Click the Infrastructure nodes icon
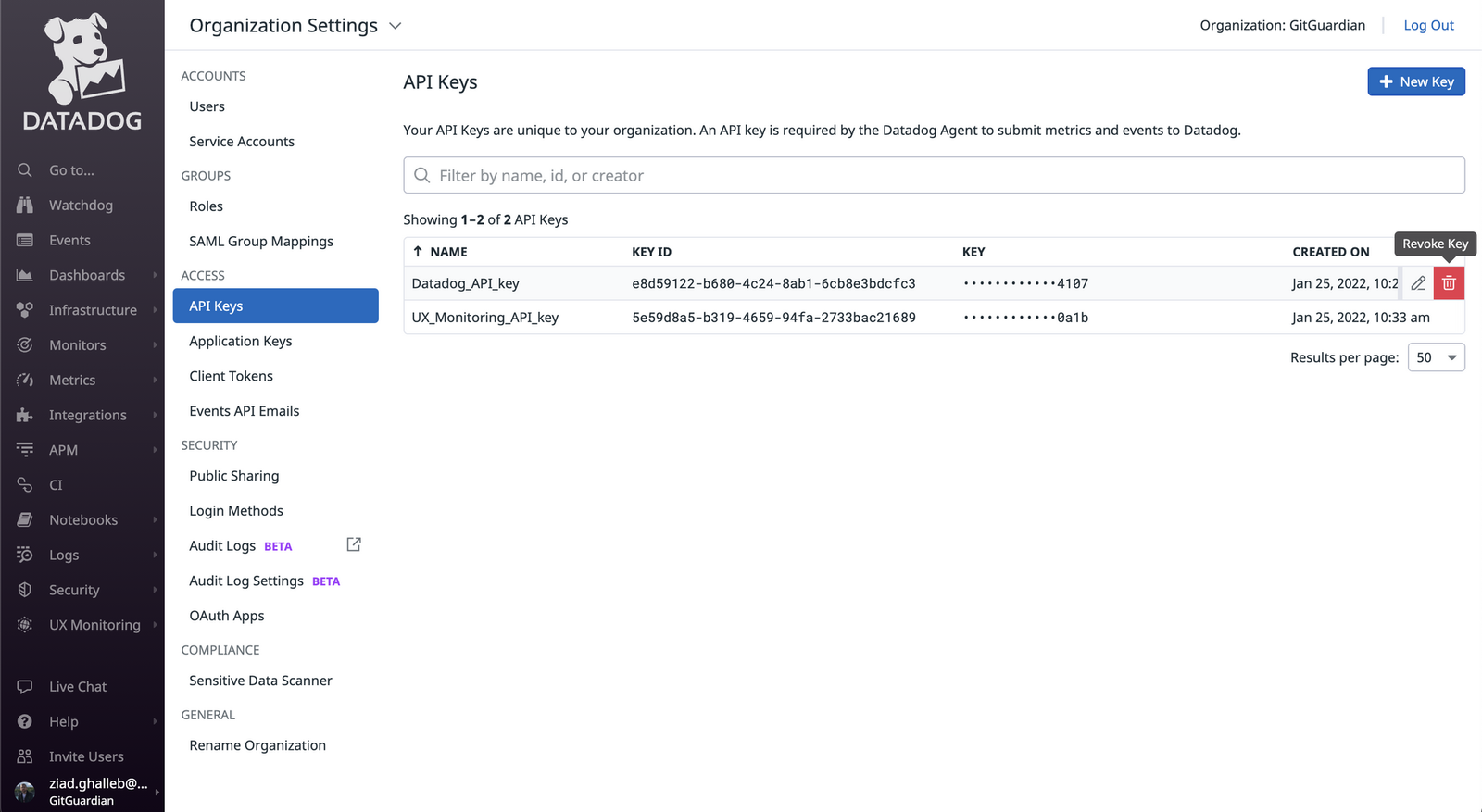Screen dimensions: 1482x812 click(25, 310)
